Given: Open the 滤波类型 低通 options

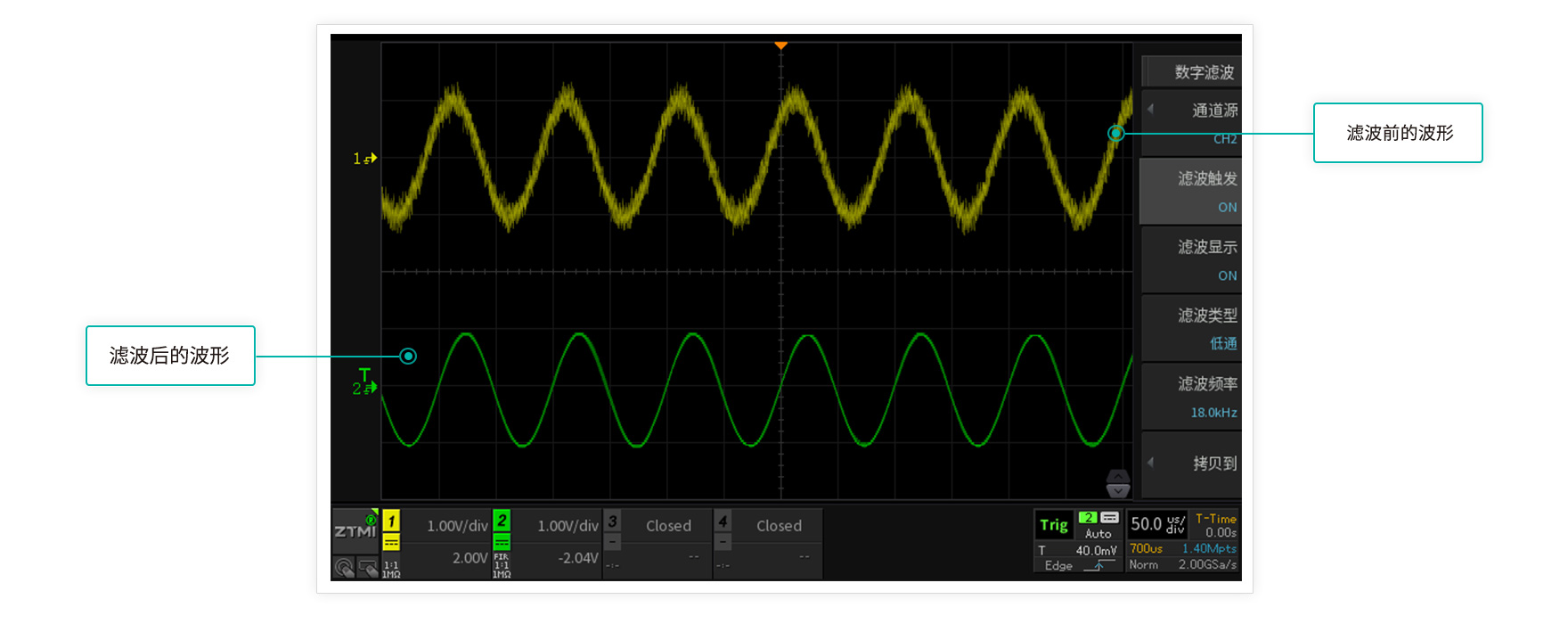Looking at the screenshot, I should 1191,328.
